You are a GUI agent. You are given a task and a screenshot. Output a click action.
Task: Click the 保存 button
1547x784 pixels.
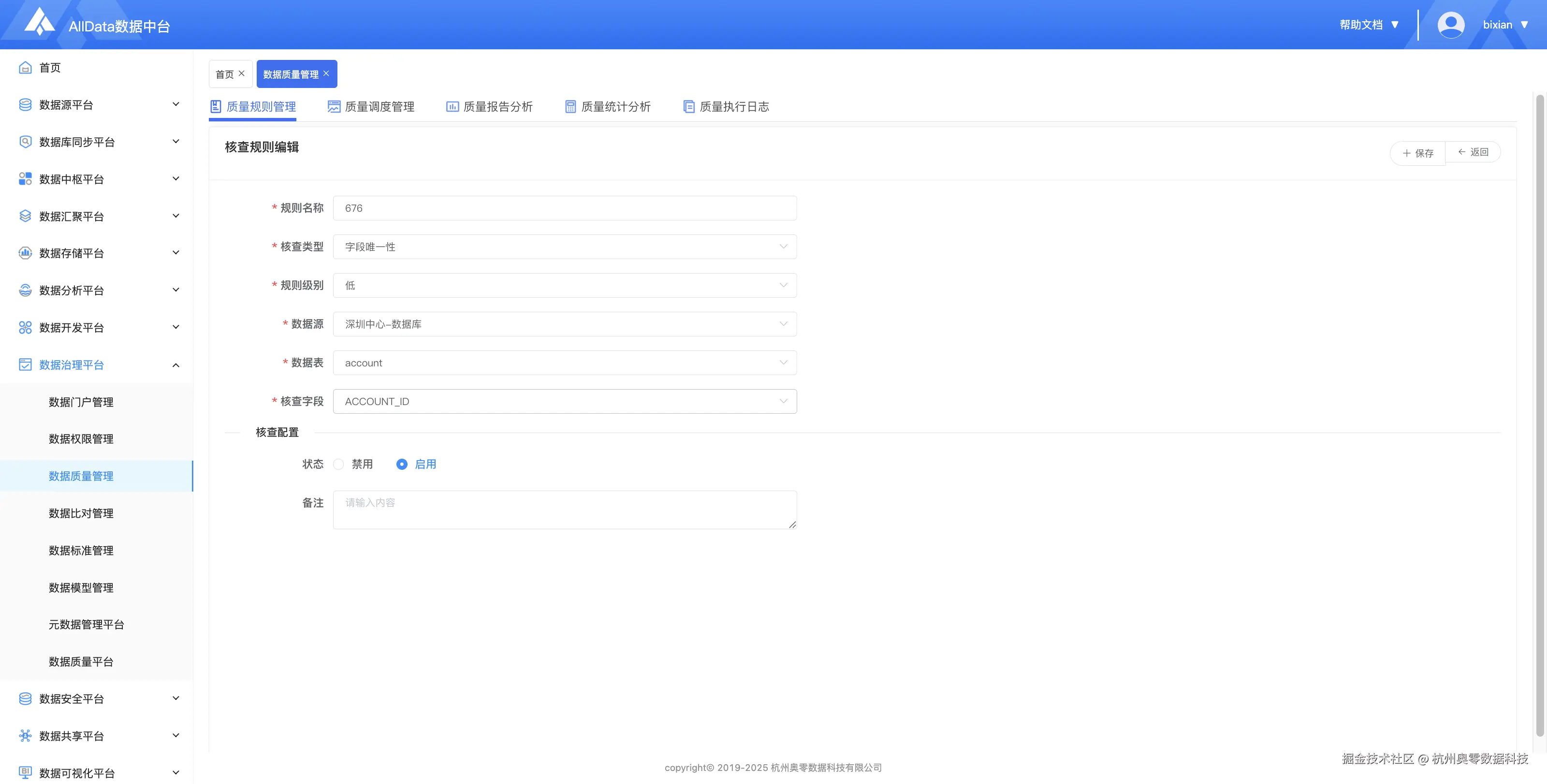coord(1418,153)
